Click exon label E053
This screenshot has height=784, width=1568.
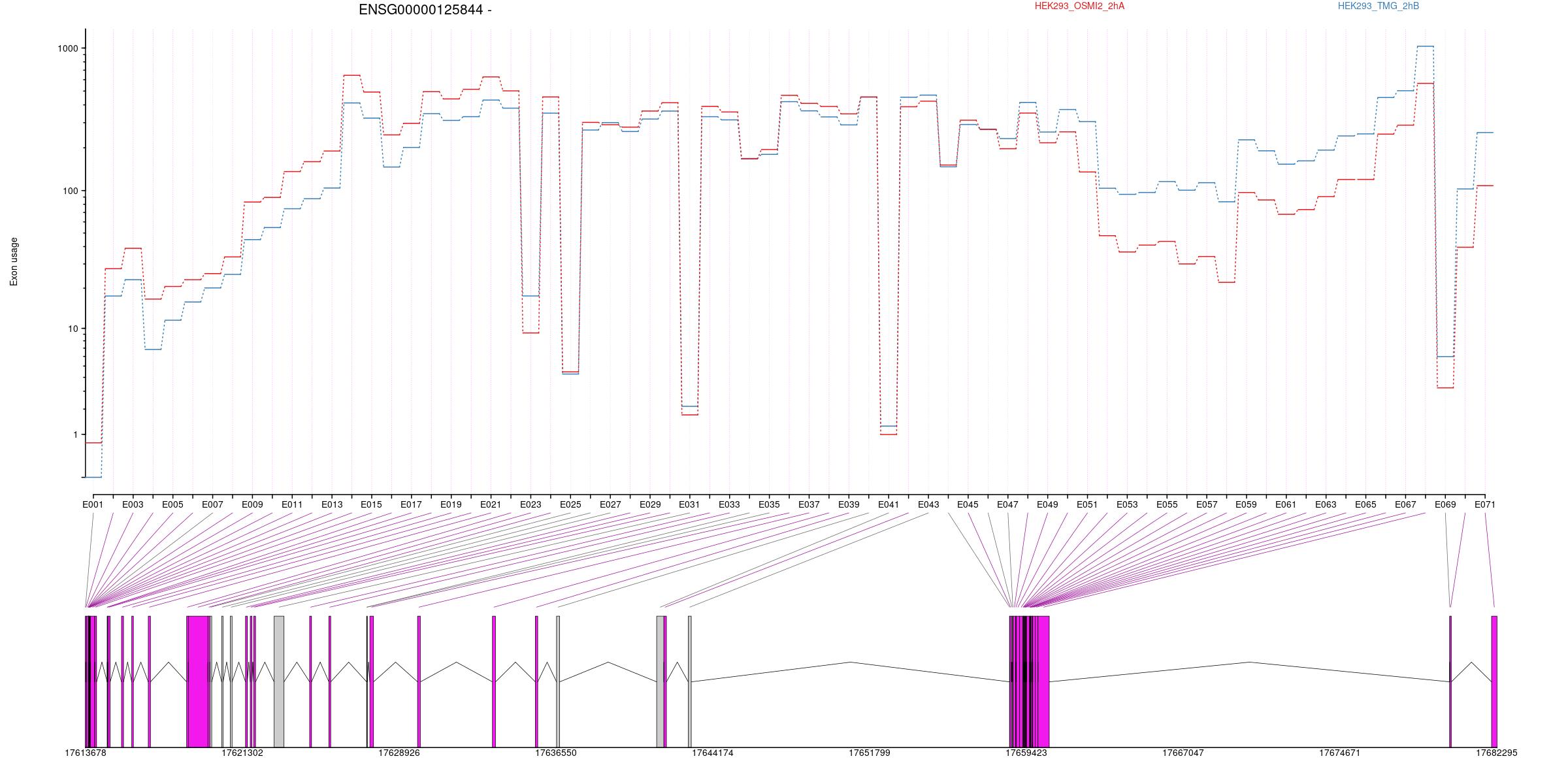(1127, 504)
